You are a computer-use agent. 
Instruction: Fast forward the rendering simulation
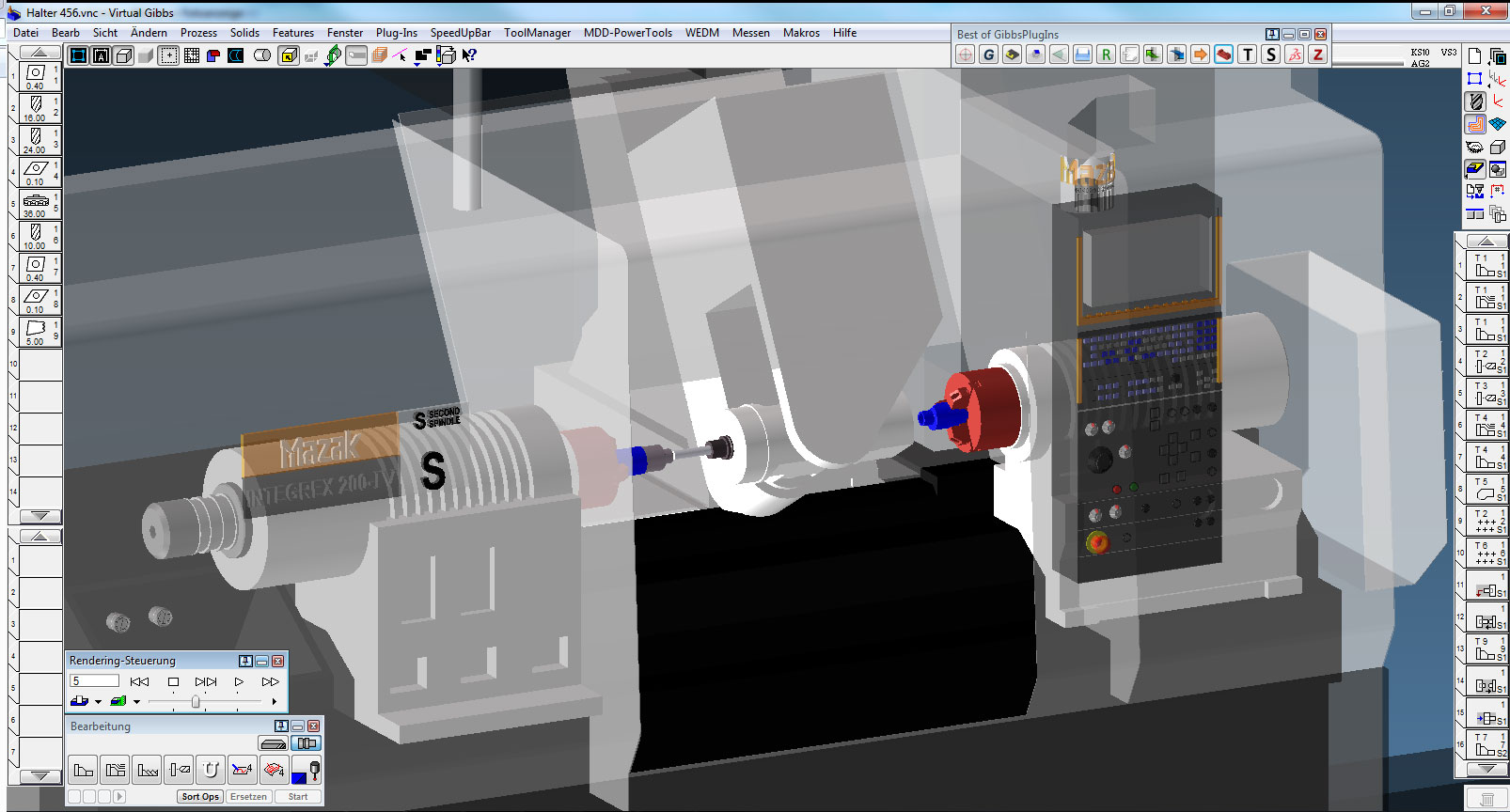(271, 681)
